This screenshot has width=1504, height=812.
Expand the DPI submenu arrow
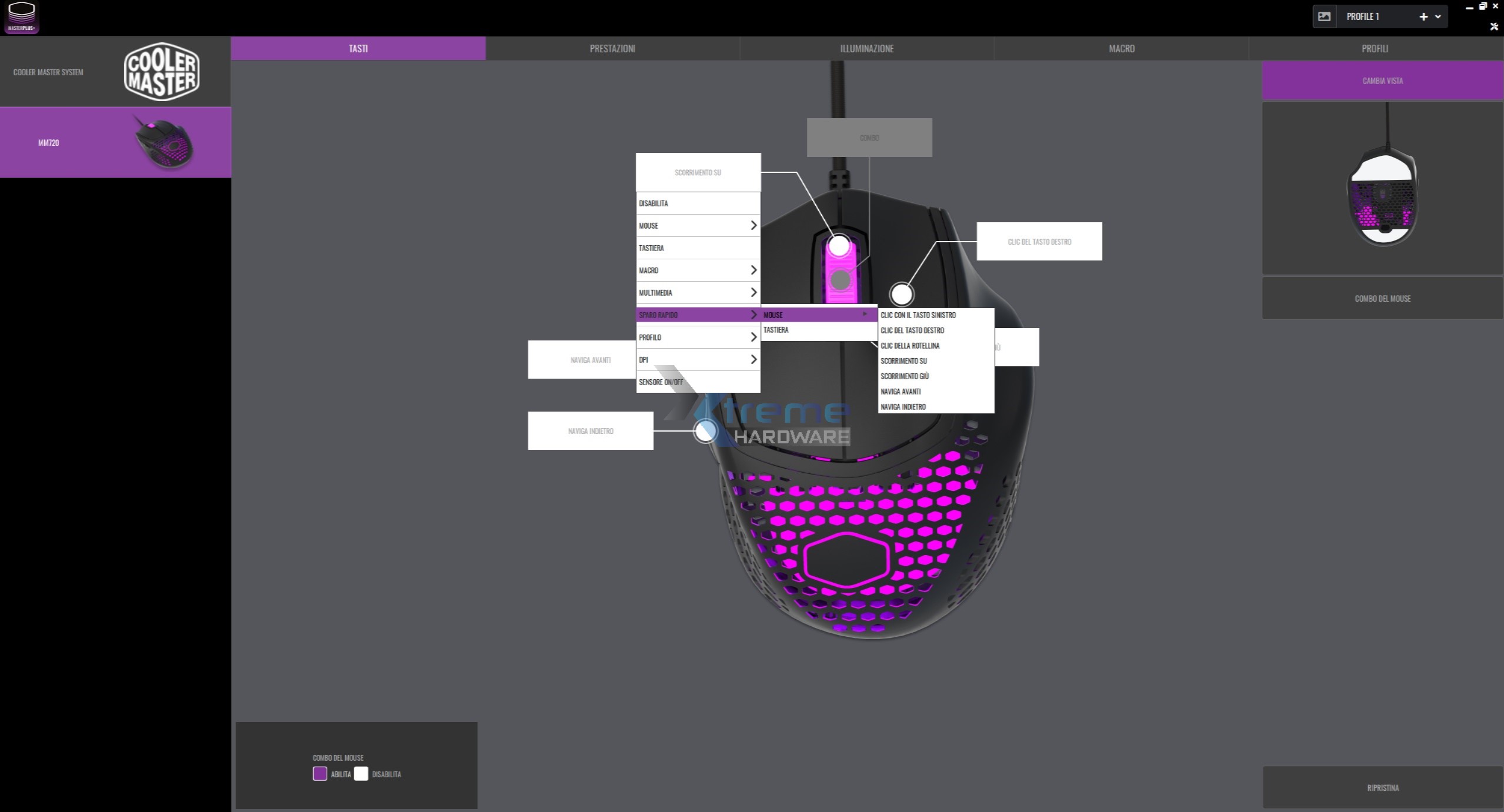[x=753, y=360]
